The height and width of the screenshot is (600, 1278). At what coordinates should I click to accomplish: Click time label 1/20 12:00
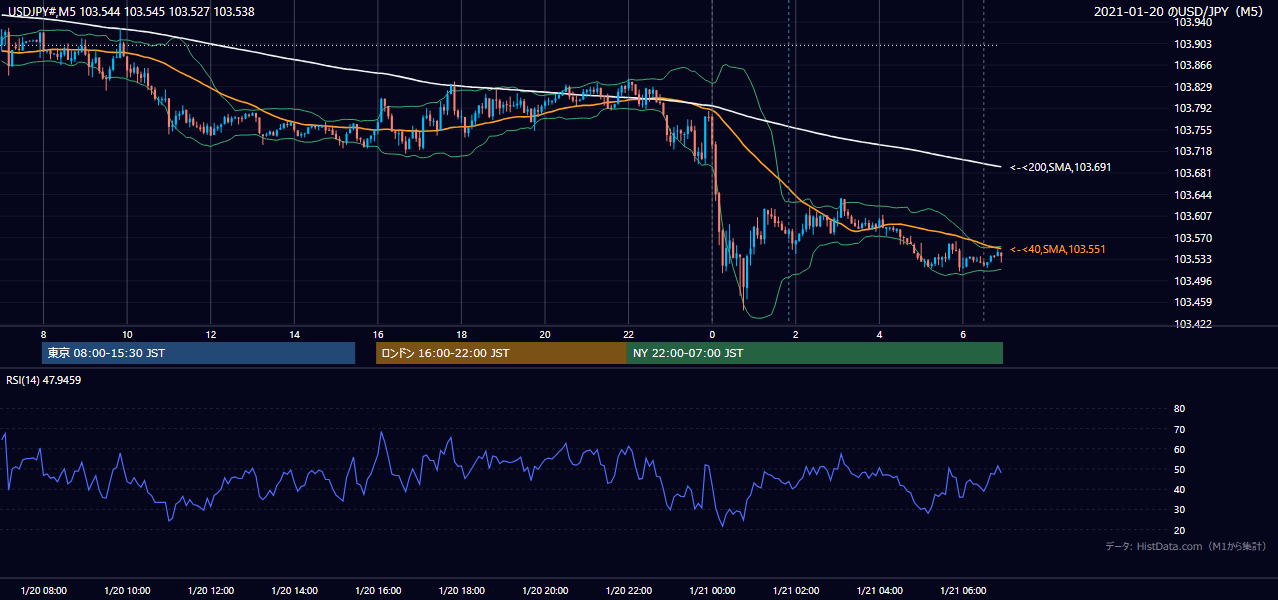[x=210, y=591]
